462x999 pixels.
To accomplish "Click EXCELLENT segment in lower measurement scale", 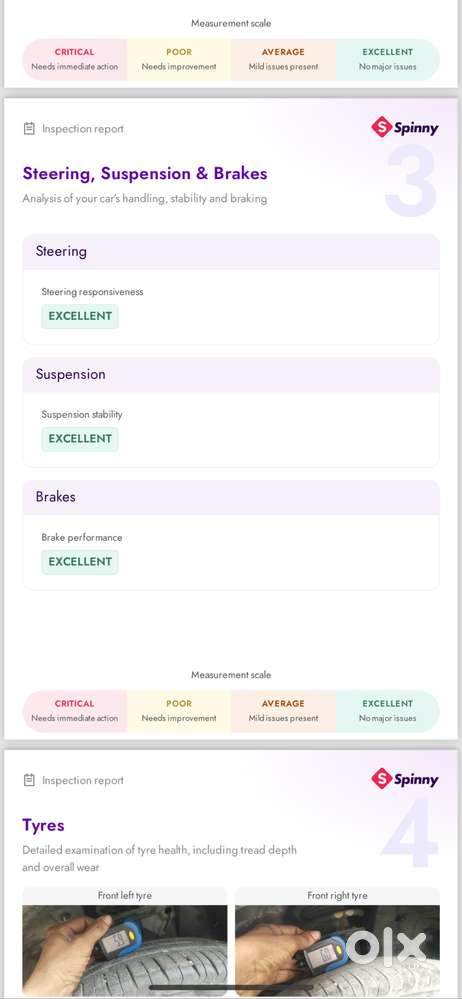I will click(x=387, y=711).
